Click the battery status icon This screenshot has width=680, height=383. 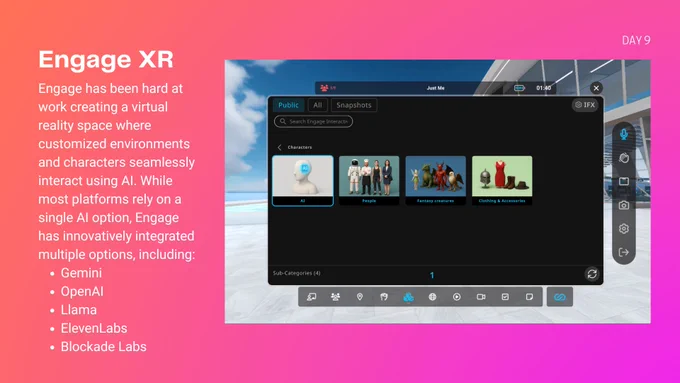[x=520, y=88]
